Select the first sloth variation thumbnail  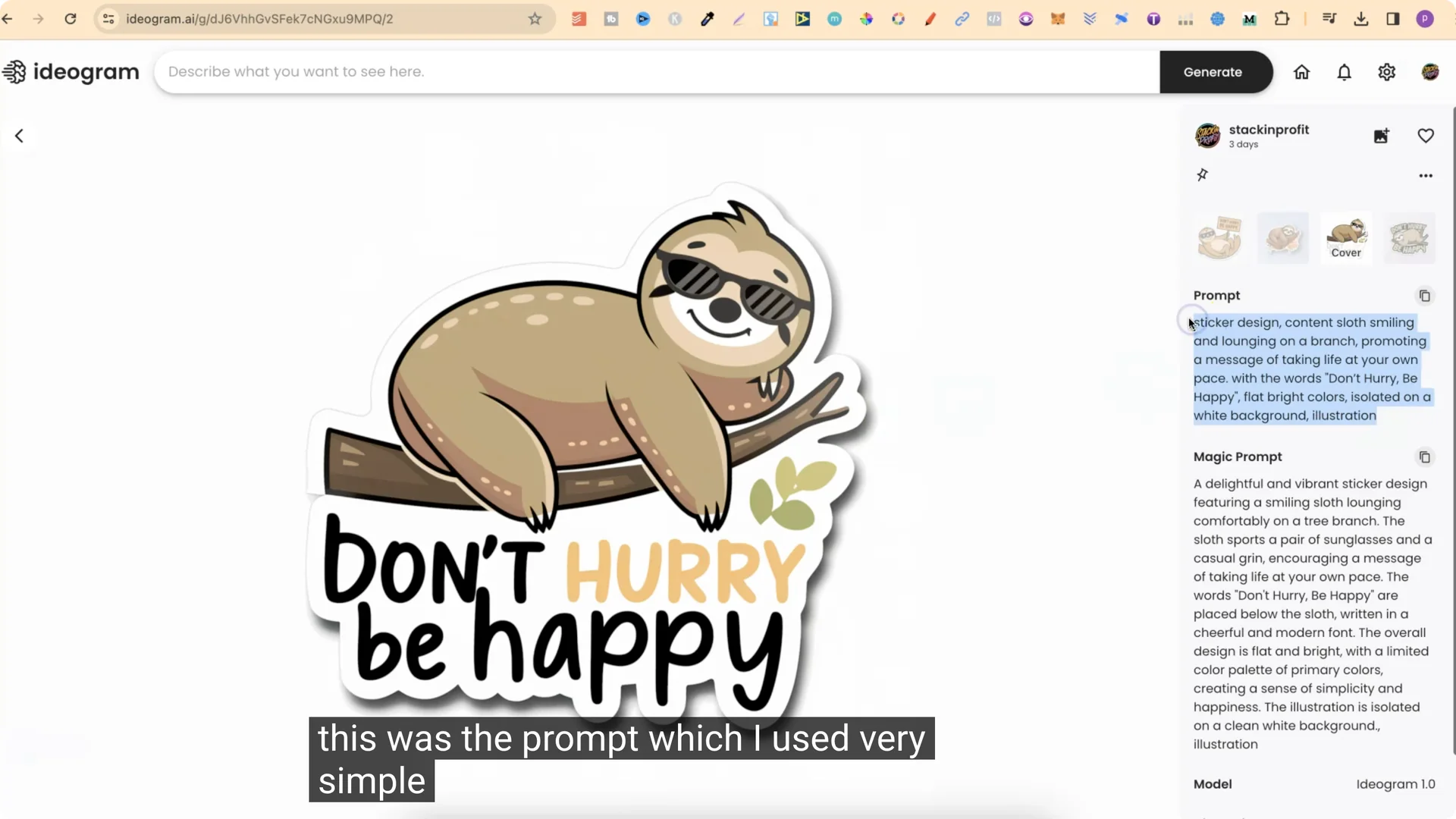point(1219,238)
